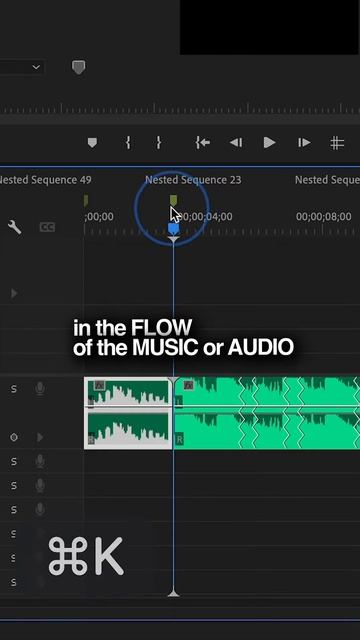The width and height of the screenshot is (360, 640).
Task: Solo the third empty audio track below clips
Action: tap(14, 509)
